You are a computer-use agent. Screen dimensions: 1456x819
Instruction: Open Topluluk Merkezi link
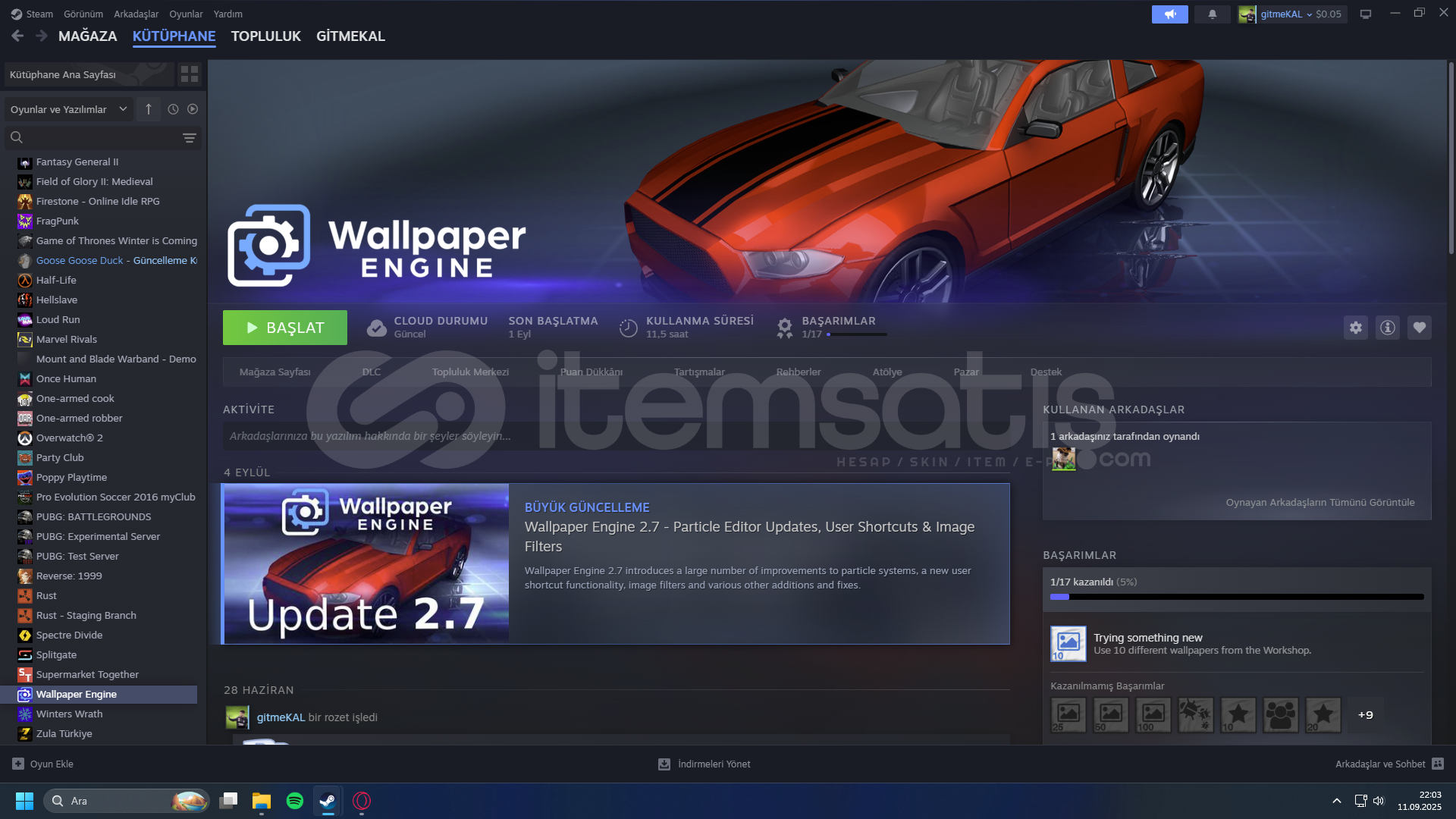(470, 372)
